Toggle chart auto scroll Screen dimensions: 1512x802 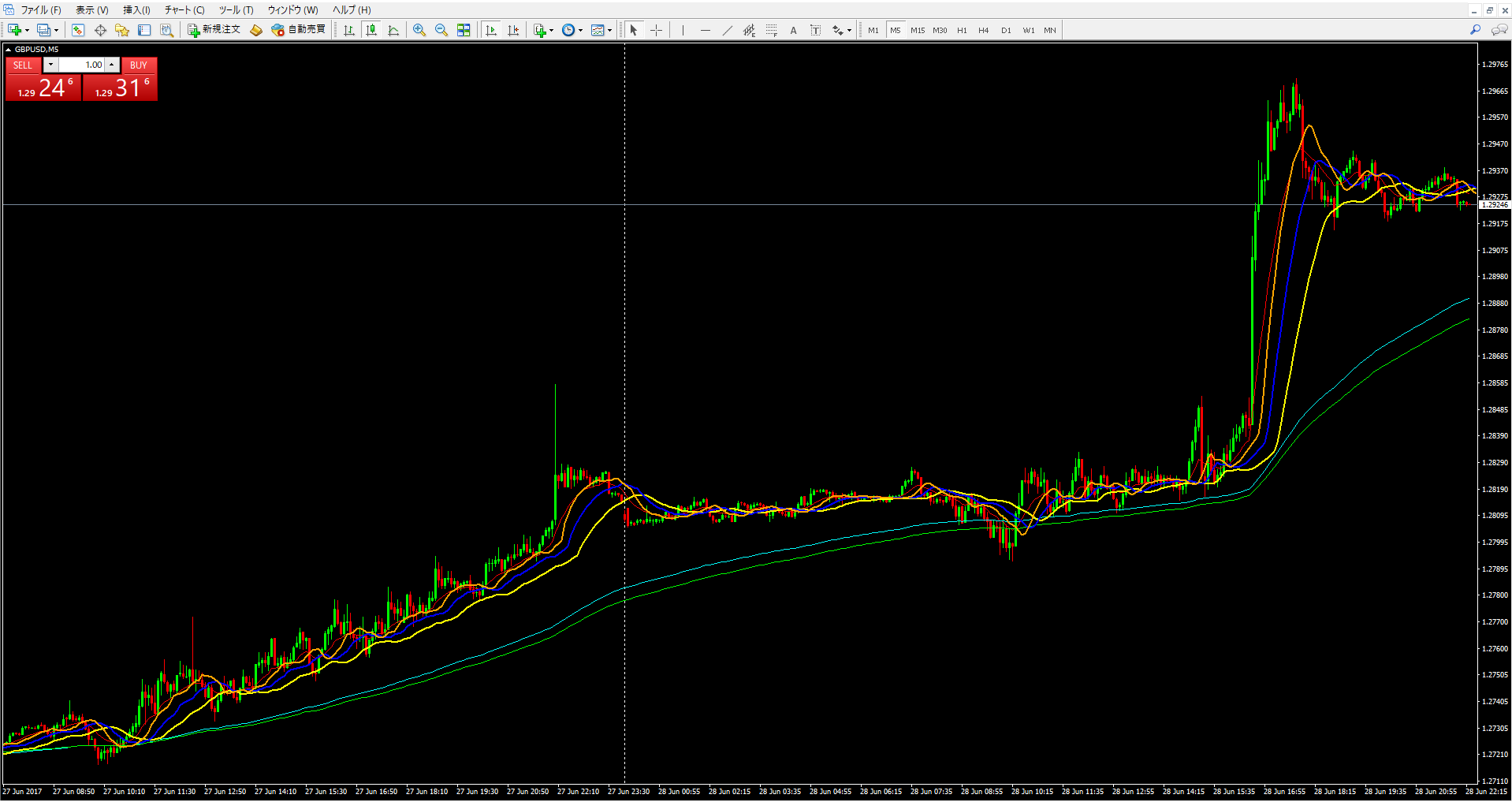tap(491, 30)
